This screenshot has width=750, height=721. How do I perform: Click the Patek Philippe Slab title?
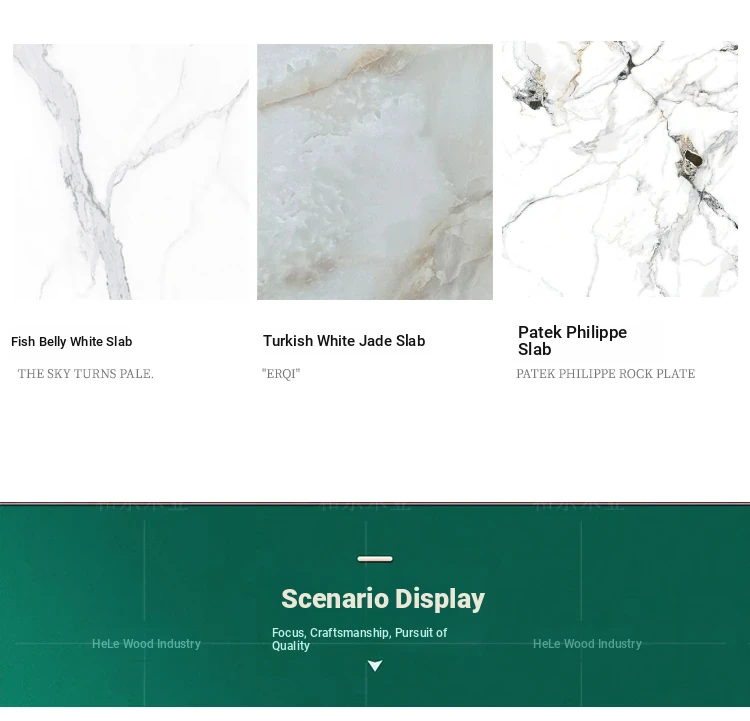click(573, 341)
